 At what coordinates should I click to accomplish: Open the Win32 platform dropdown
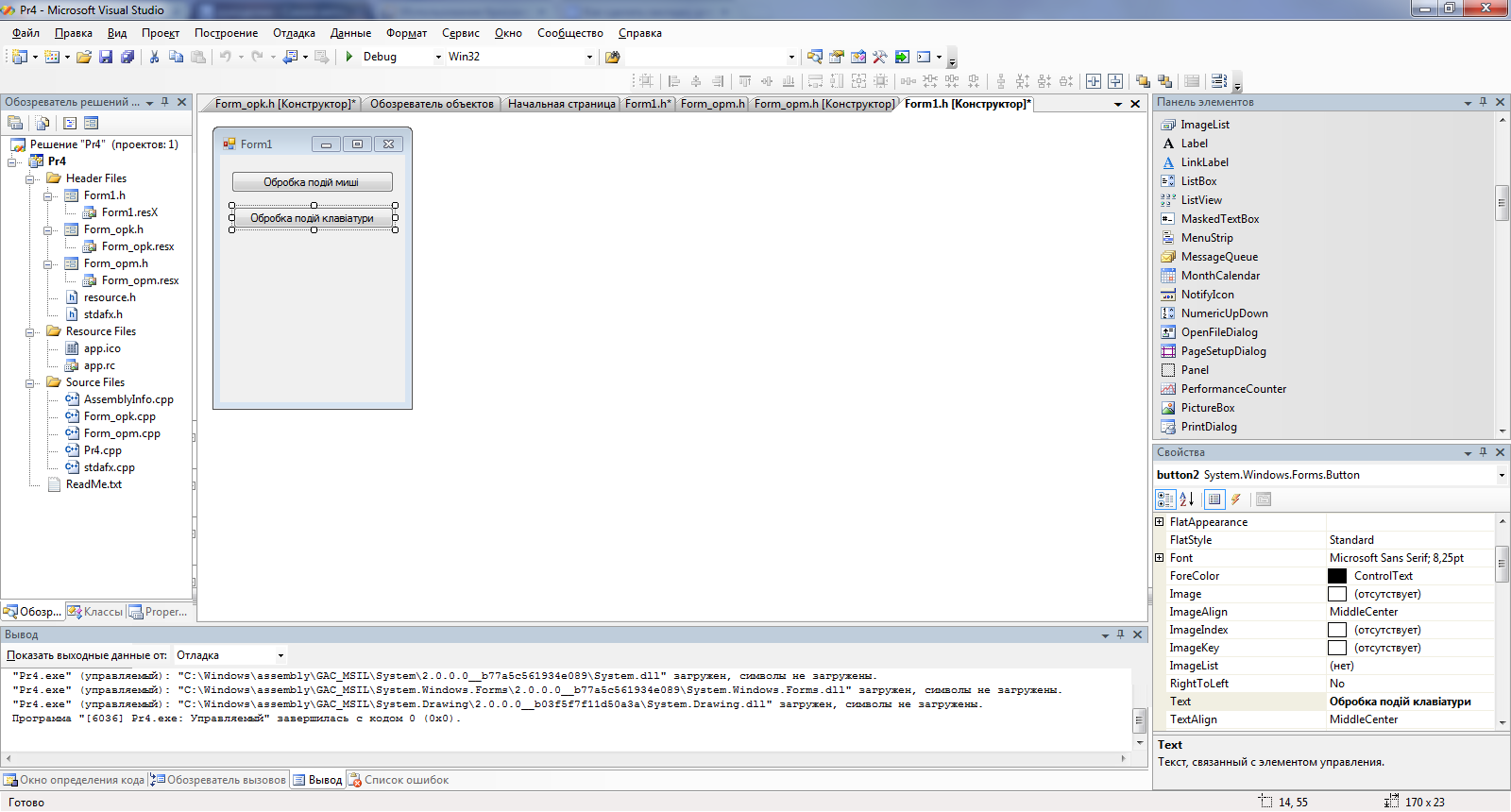[589, 57]
